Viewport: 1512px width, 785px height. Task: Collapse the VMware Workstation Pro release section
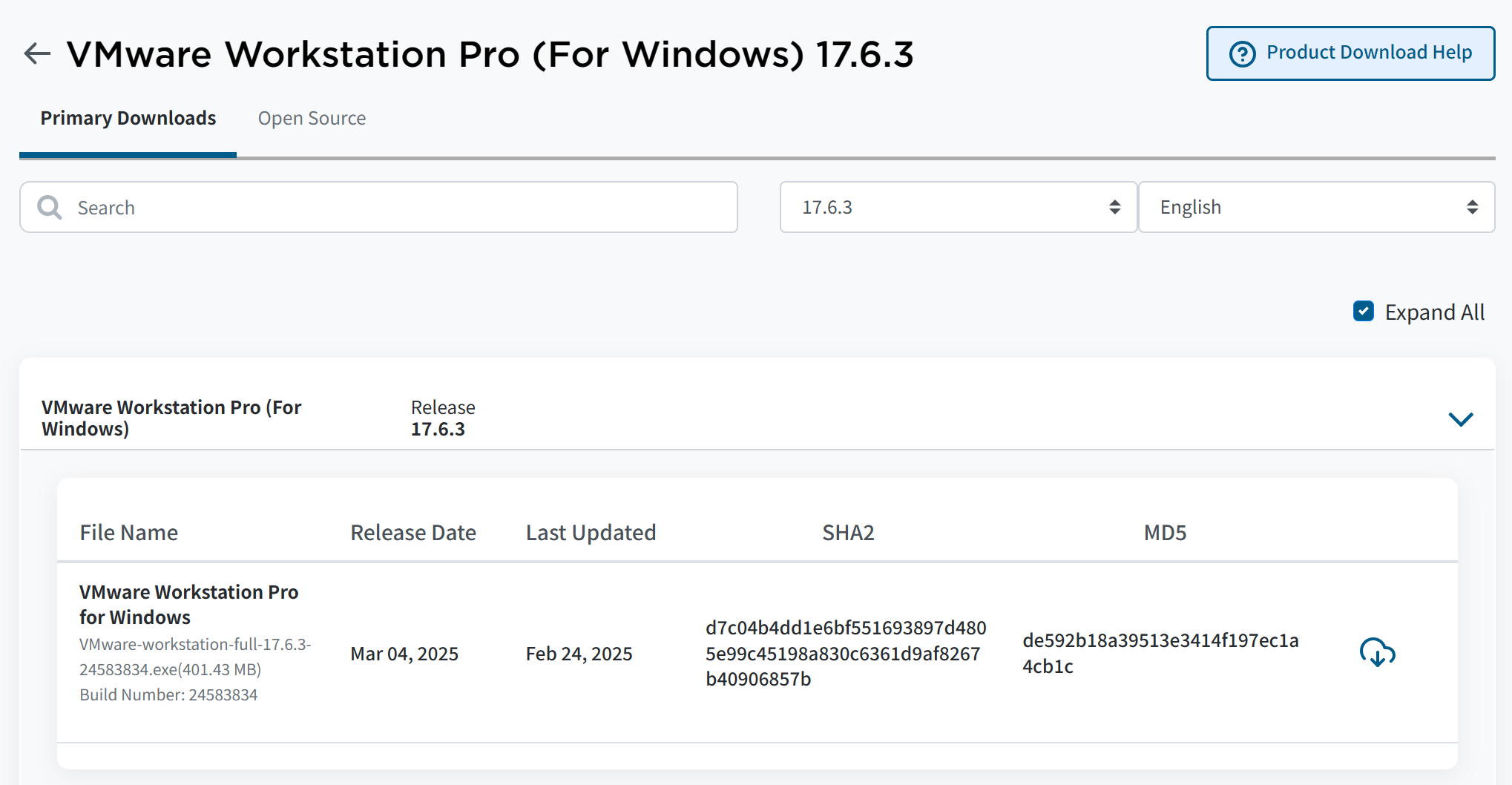[1461, 419]
